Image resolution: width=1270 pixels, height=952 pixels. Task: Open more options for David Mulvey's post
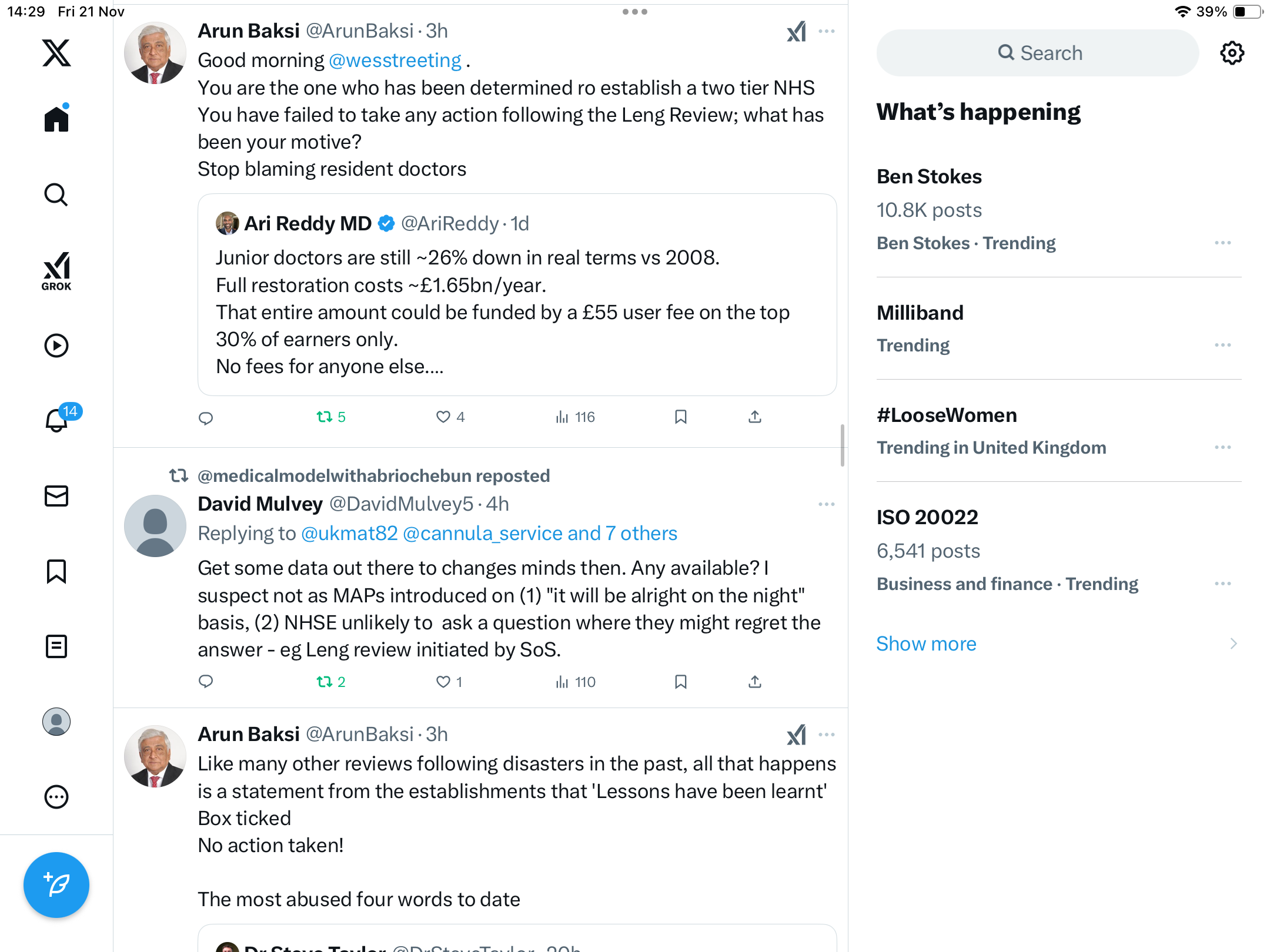pyautogui.click(x=826, y=504)
